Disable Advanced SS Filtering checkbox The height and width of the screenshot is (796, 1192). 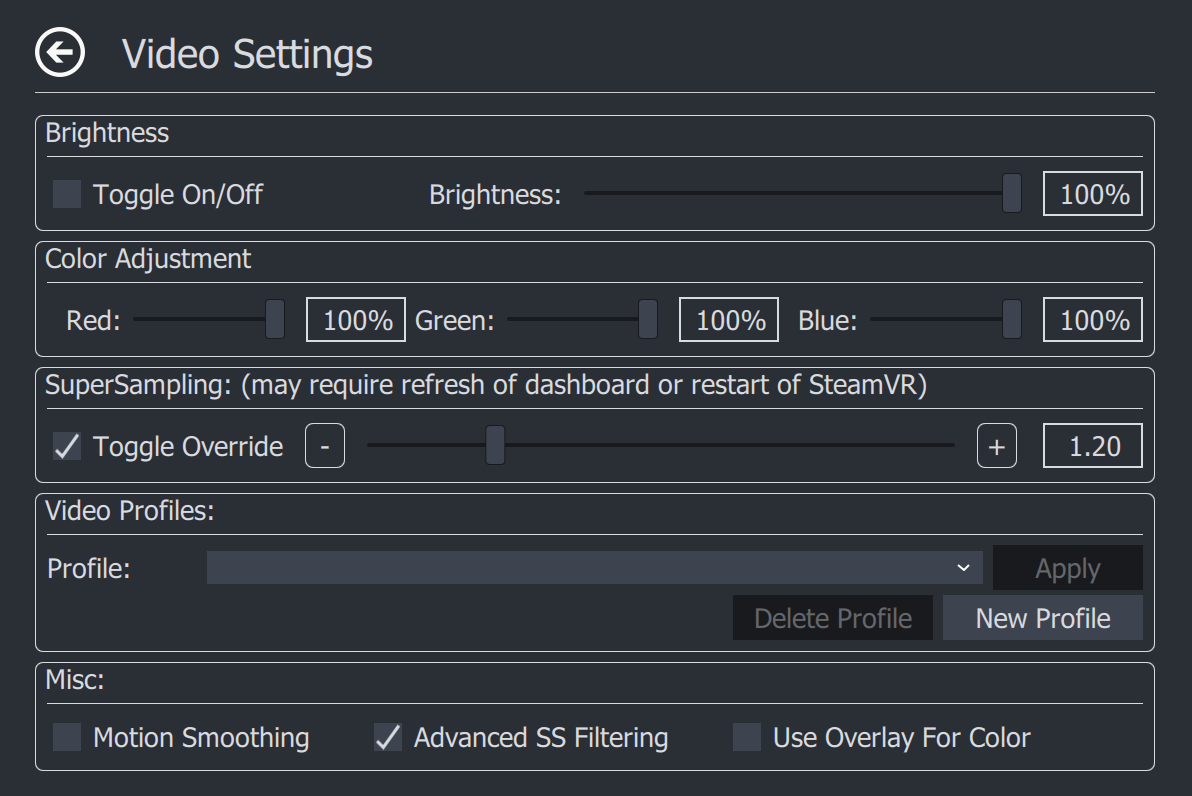click(x=388, y=737)
